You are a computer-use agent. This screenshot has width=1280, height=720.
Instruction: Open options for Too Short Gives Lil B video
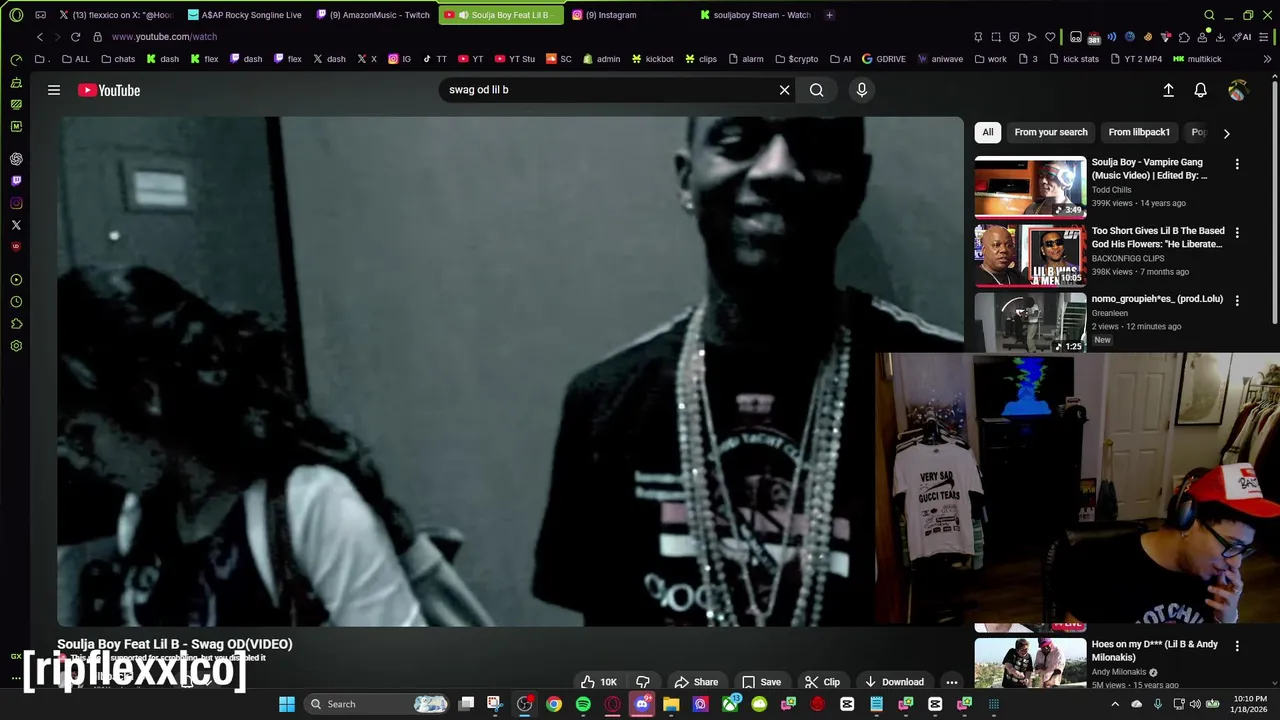point(1237,233)
